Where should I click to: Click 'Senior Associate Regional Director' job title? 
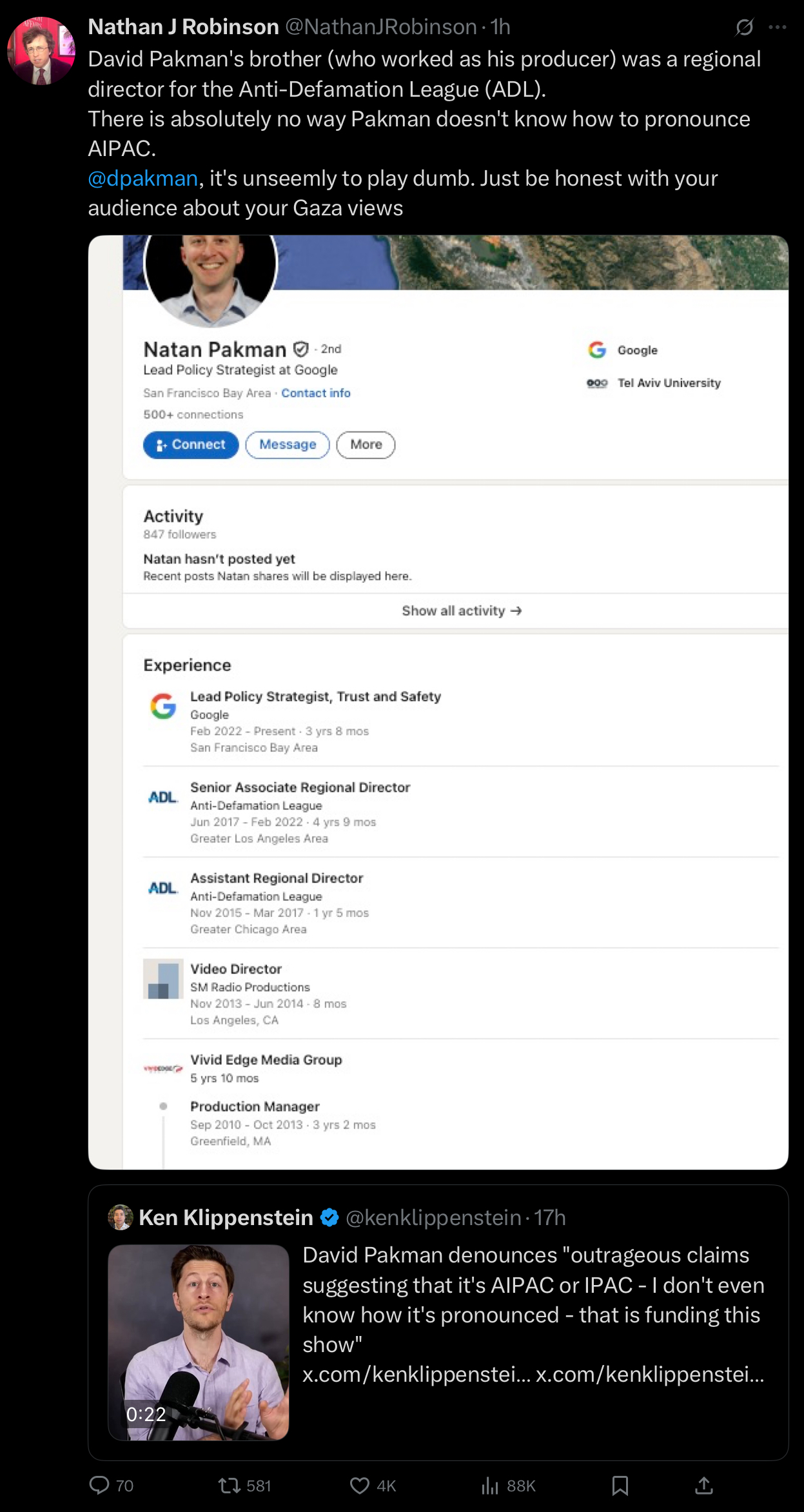(x=300, y=787)
